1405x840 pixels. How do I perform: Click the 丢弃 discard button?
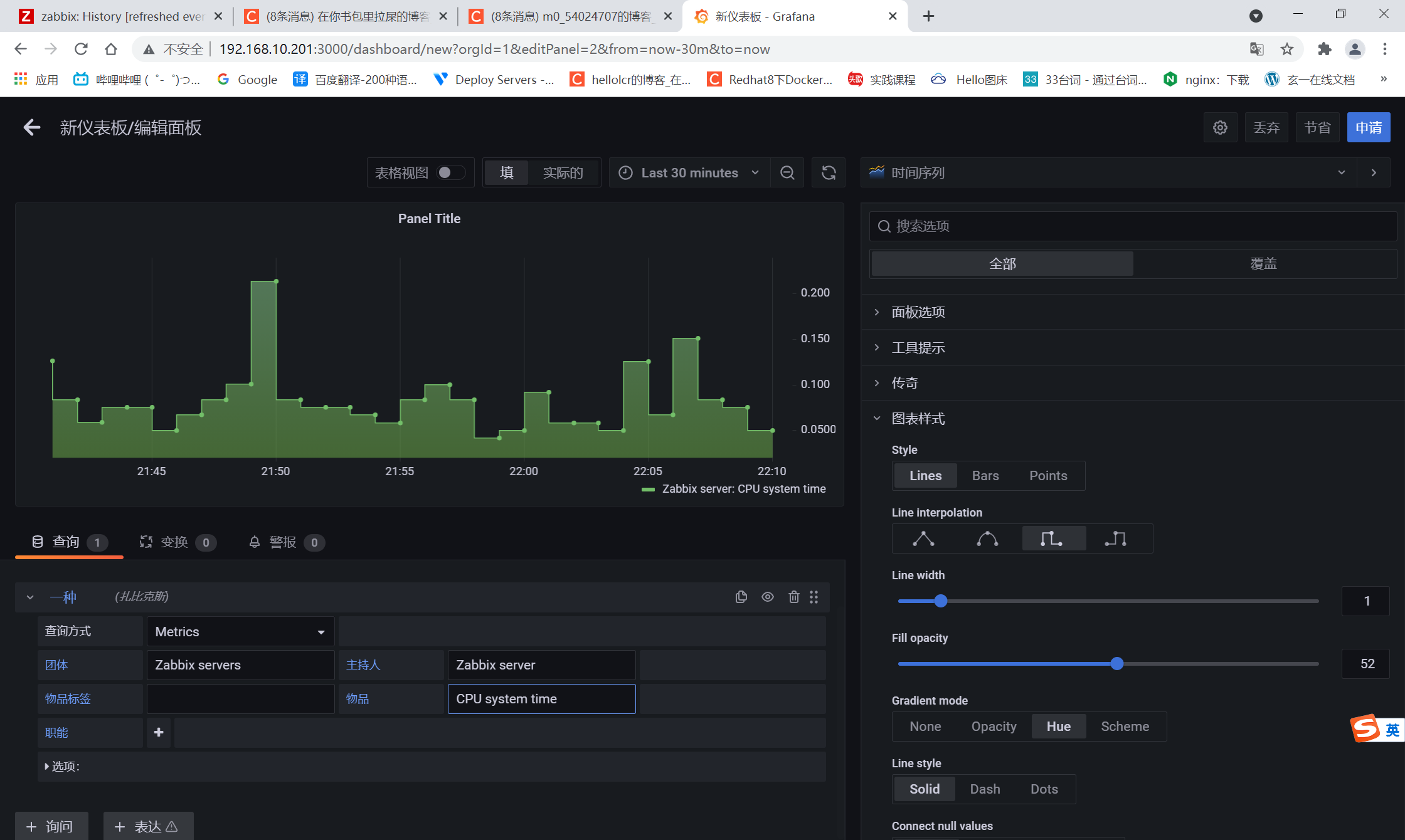point(1266,128)
